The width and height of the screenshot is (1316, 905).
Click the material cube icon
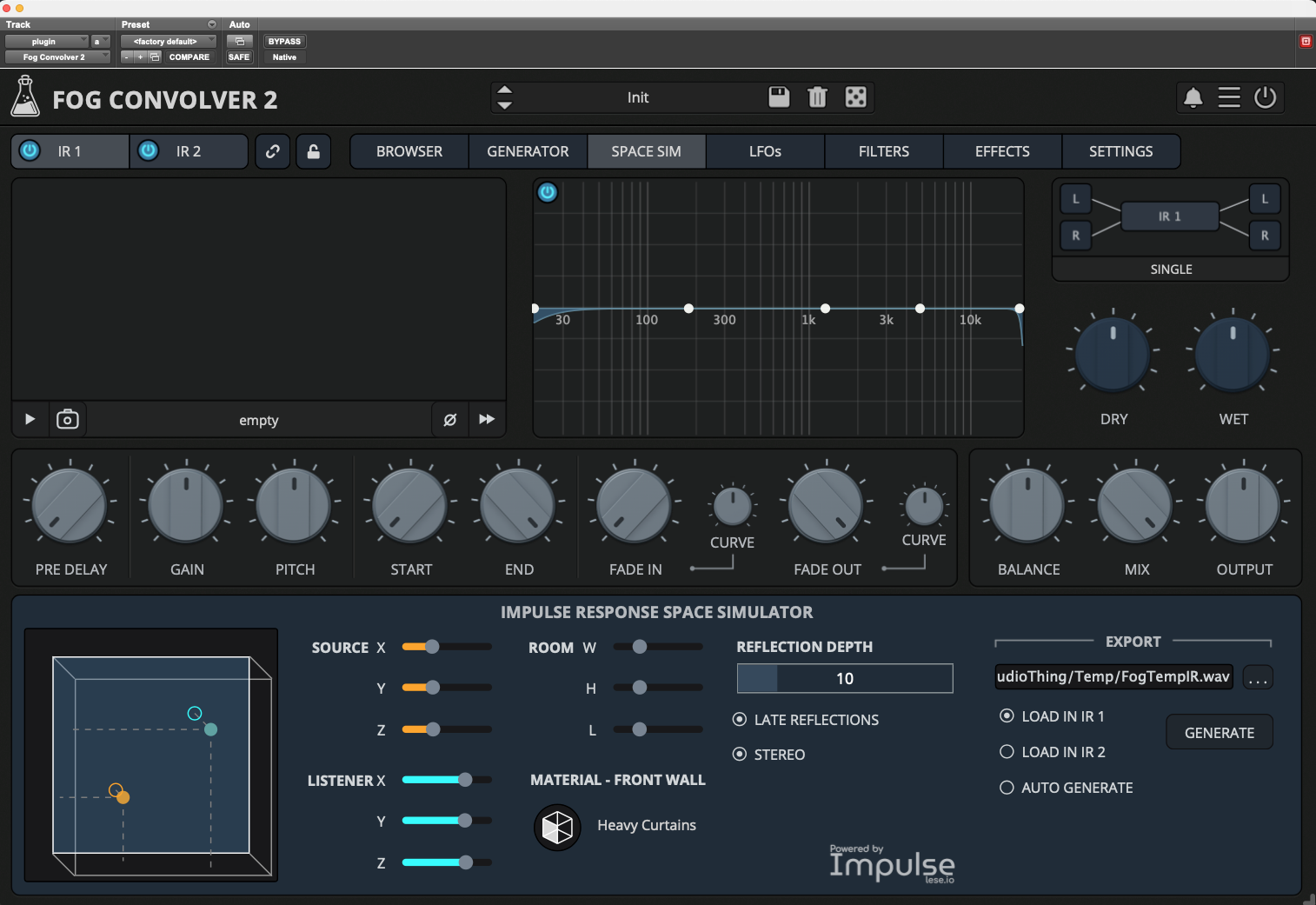[557, 827]
